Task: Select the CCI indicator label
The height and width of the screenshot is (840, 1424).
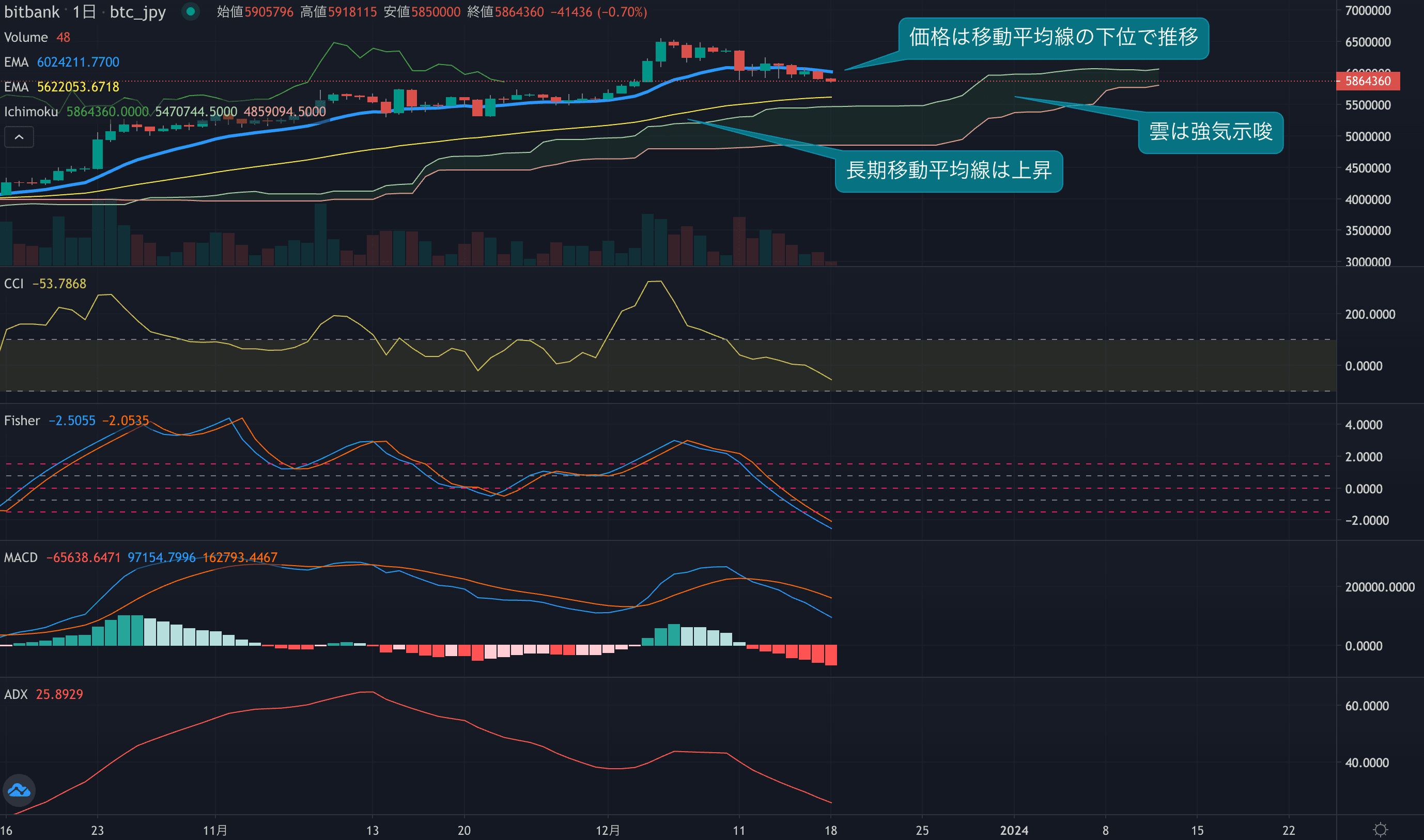Action: pos(14,284)
